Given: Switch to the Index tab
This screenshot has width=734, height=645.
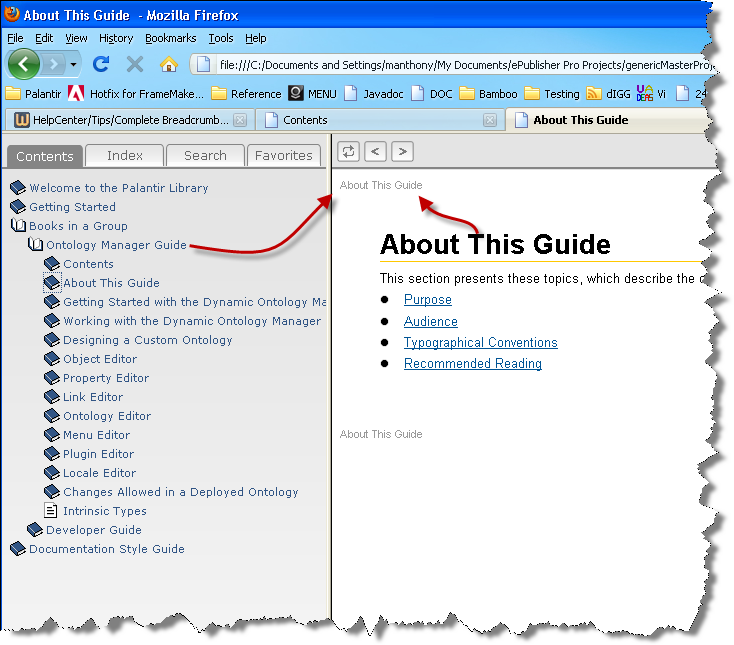Looking at the screenshot, I should (124, 156).
